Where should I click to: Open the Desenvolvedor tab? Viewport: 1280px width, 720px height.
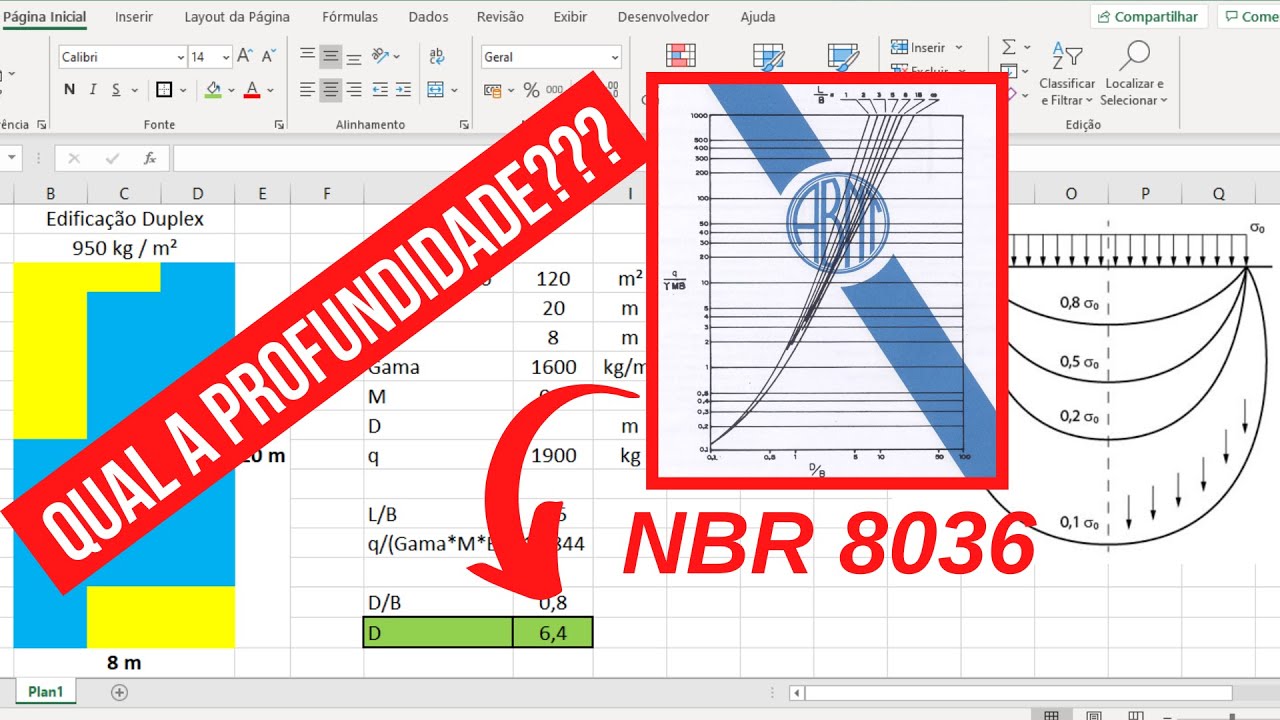(663, 17)
